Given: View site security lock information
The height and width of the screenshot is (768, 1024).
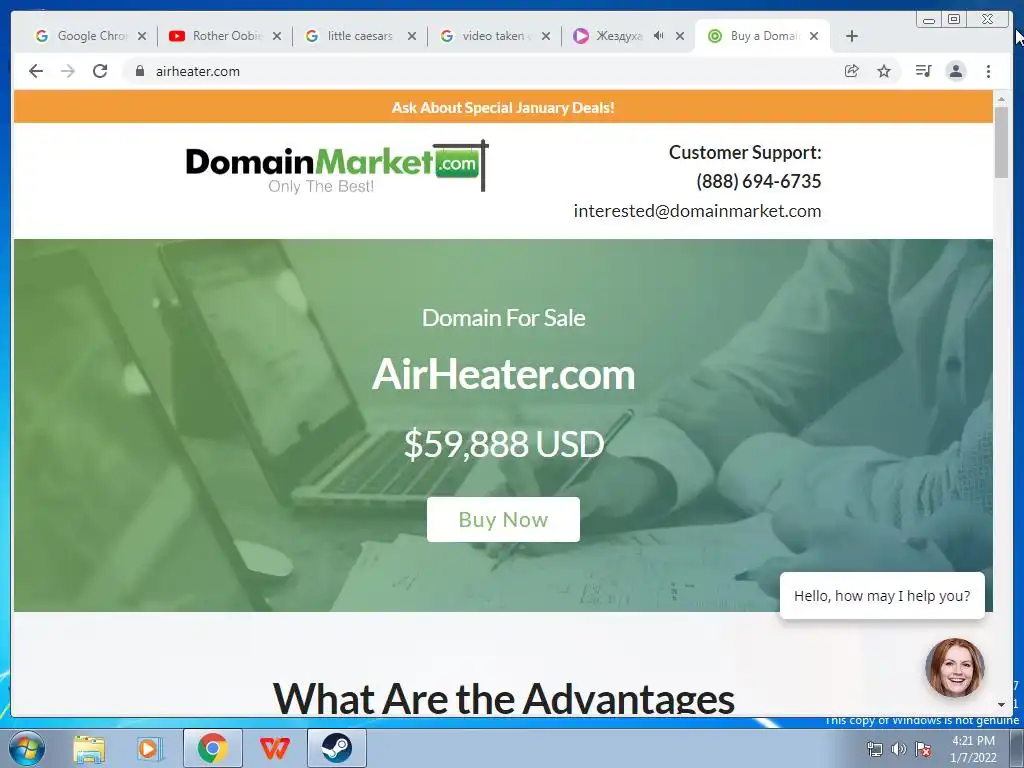Looking at the screenshot, I should (x=140, y=71).
